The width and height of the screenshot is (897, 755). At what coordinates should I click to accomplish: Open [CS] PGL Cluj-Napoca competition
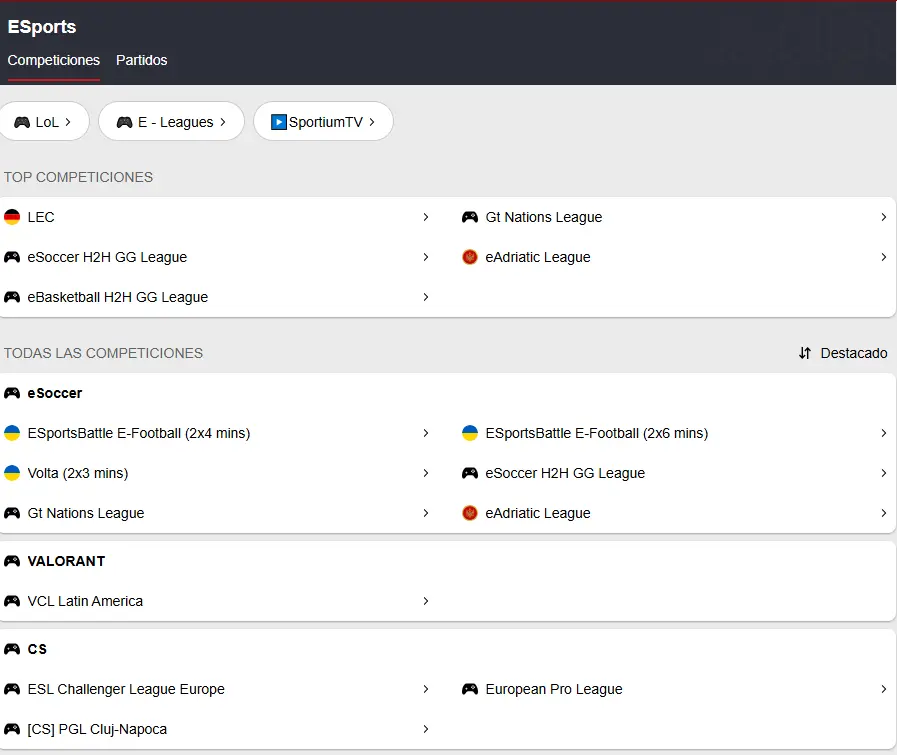coord(97,729)
